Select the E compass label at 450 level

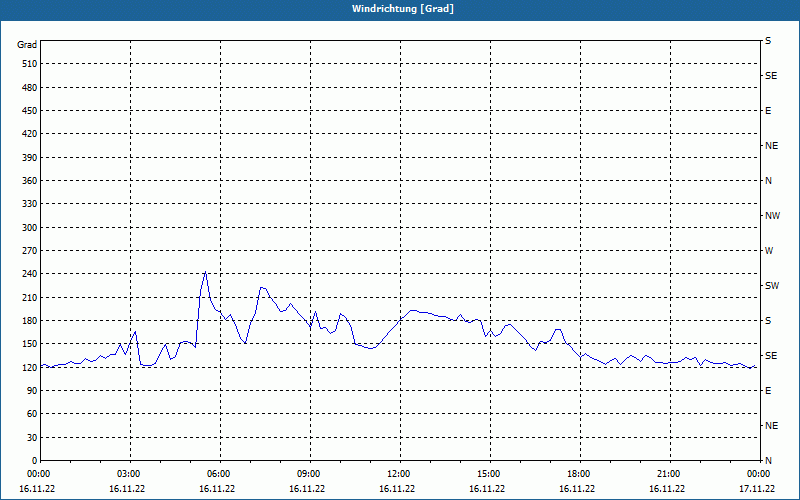point(768,111)
